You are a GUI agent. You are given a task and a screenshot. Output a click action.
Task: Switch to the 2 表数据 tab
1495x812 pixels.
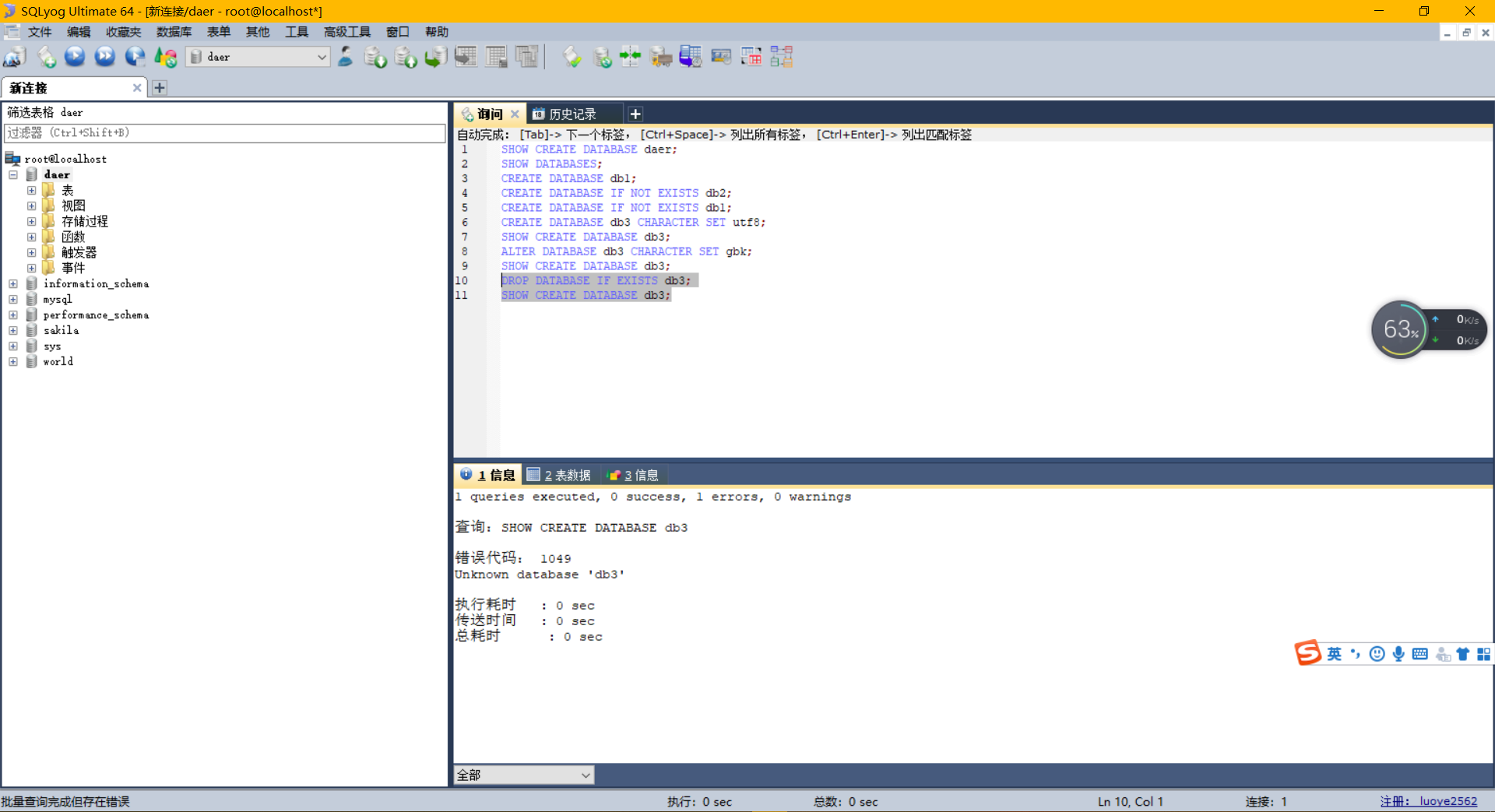point(559,475)
